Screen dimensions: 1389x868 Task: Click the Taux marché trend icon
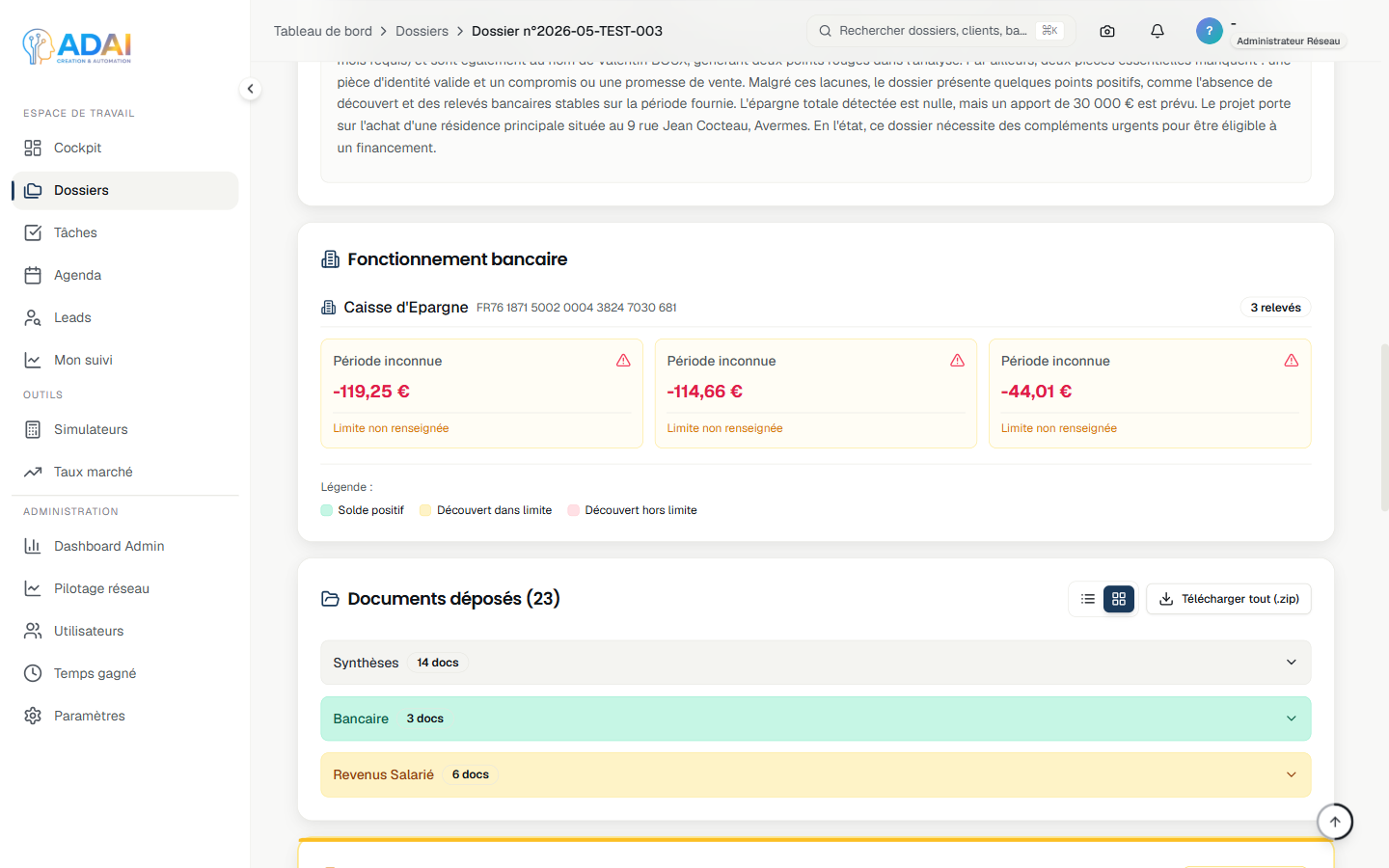click(x=33, y=472)
